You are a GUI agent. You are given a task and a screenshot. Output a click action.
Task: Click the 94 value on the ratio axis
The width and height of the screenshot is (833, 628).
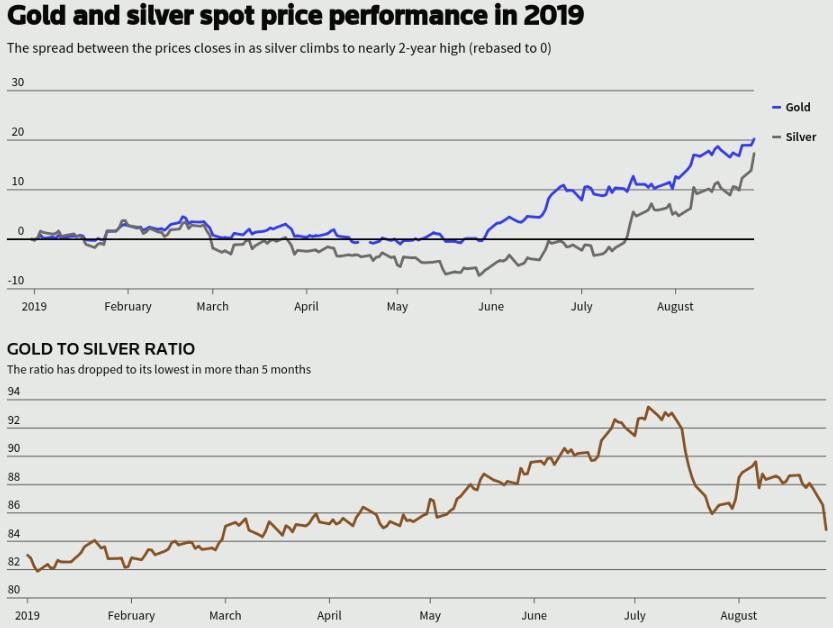[14, 392]
